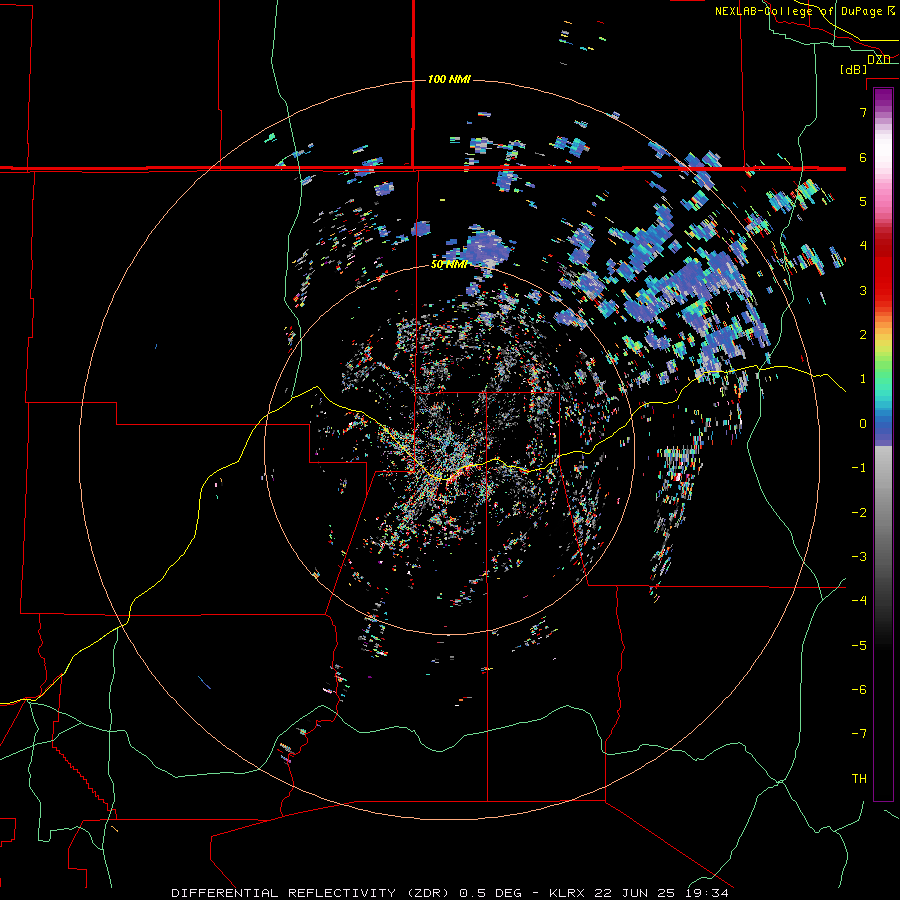Click the DIFFERENTIAL REFLECTIVITY (ZDR) title text
The width and height of the screenshot is (900, 900).
click(x=313, y=893)
